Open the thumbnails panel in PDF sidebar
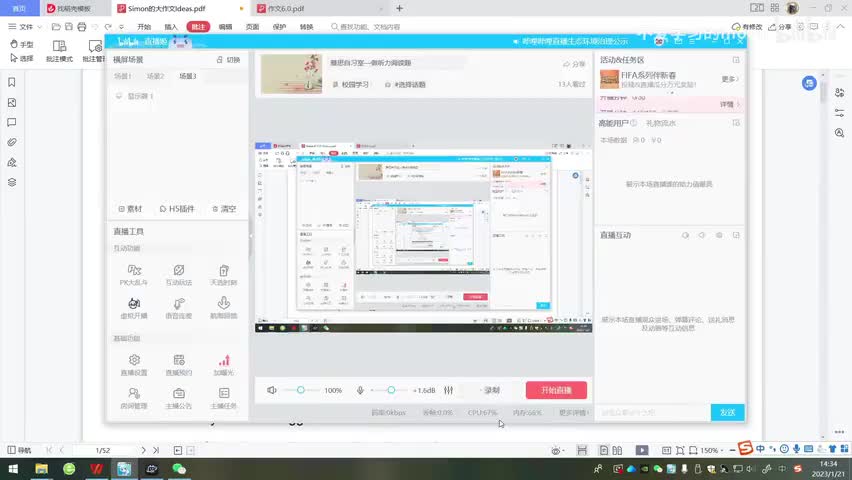The height and width of the screenshot is (480, 852). click(12, 102)
